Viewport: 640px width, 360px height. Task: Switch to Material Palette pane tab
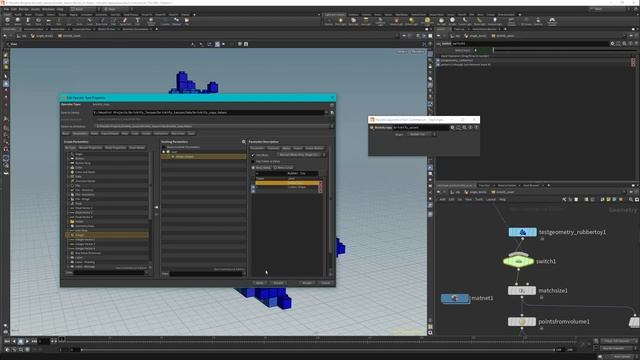click(507, 185)
